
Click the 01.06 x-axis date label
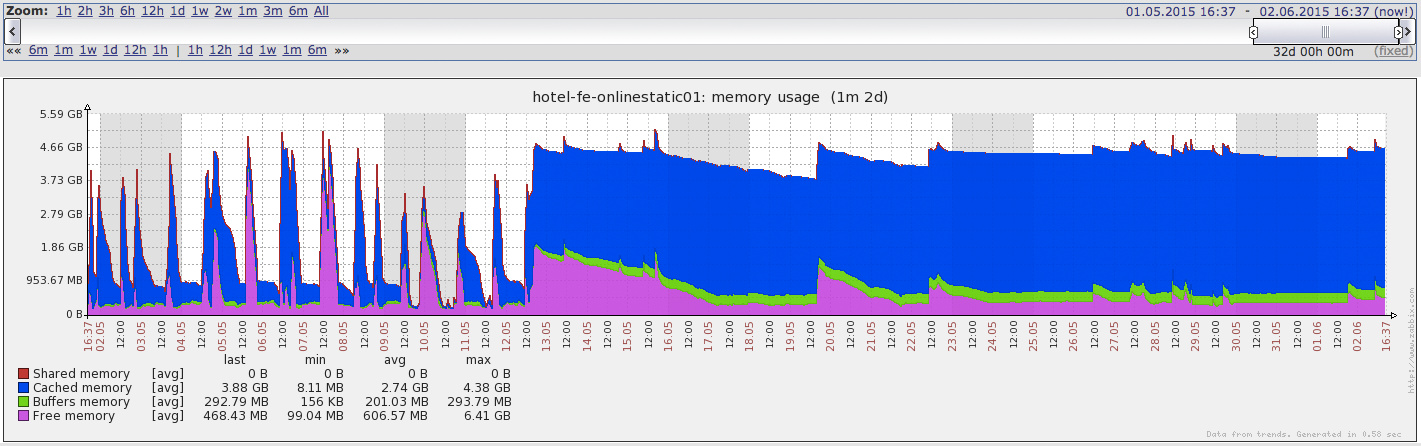coord(1317,334)
